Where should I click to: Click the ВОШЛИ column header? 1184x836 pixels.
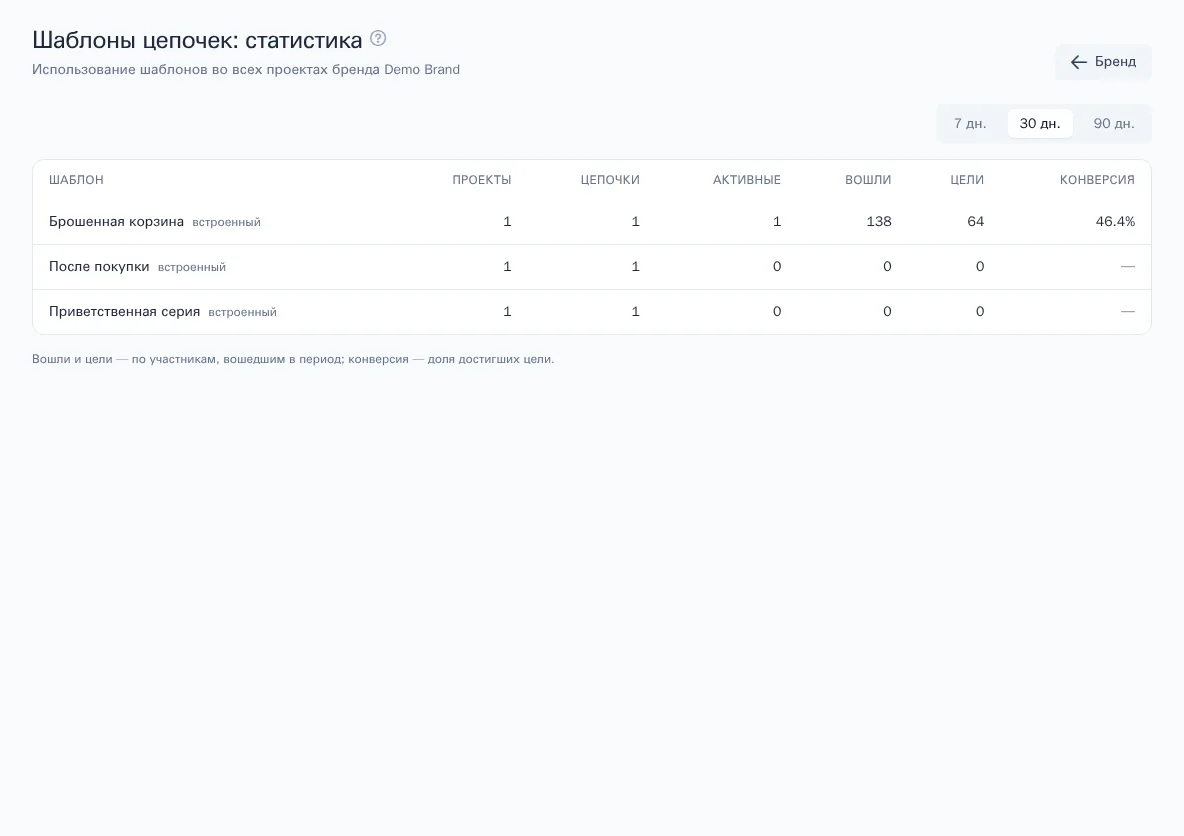pyautogui.click(x=868, y=180)
